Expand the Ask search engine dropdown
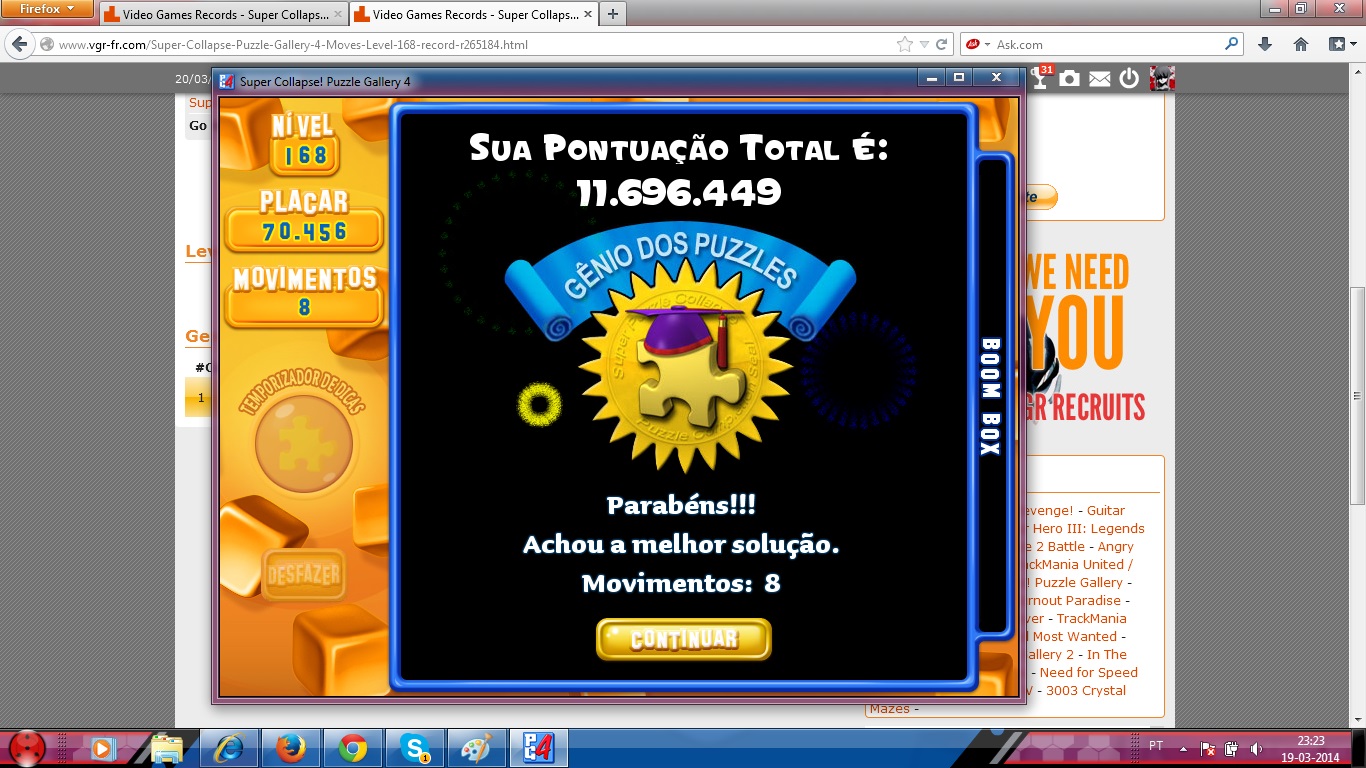The image size is (1366, 768). (987, 45)
